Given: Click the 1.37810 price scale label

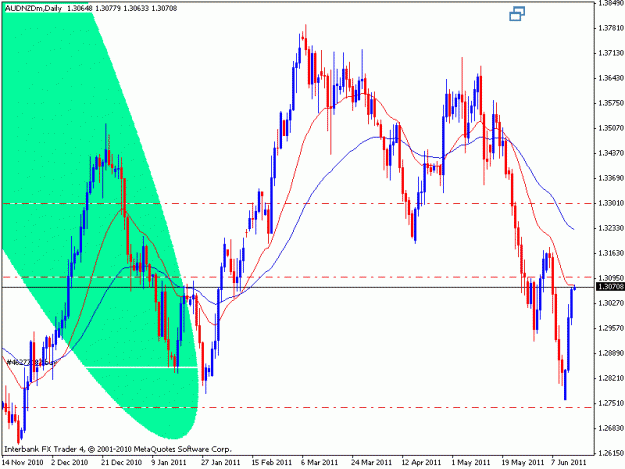Looking at the screenshot, I should pyautogui.click(x=611, y=27).
